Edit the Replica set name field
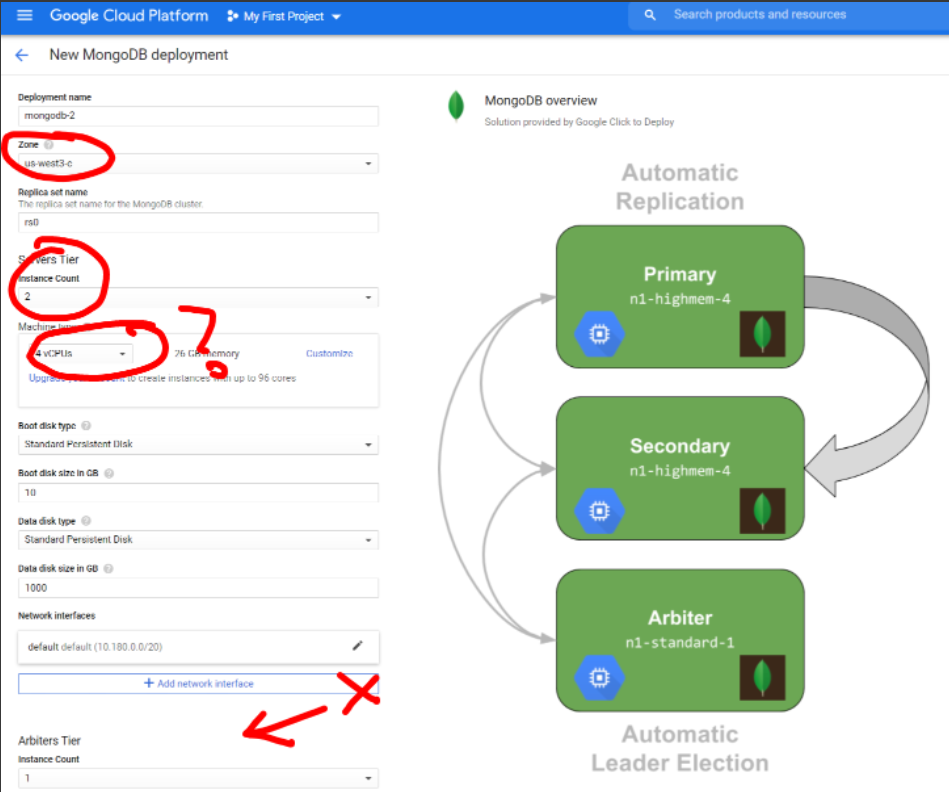The height and width of the screenshot is (792, 949). (199, 223)
